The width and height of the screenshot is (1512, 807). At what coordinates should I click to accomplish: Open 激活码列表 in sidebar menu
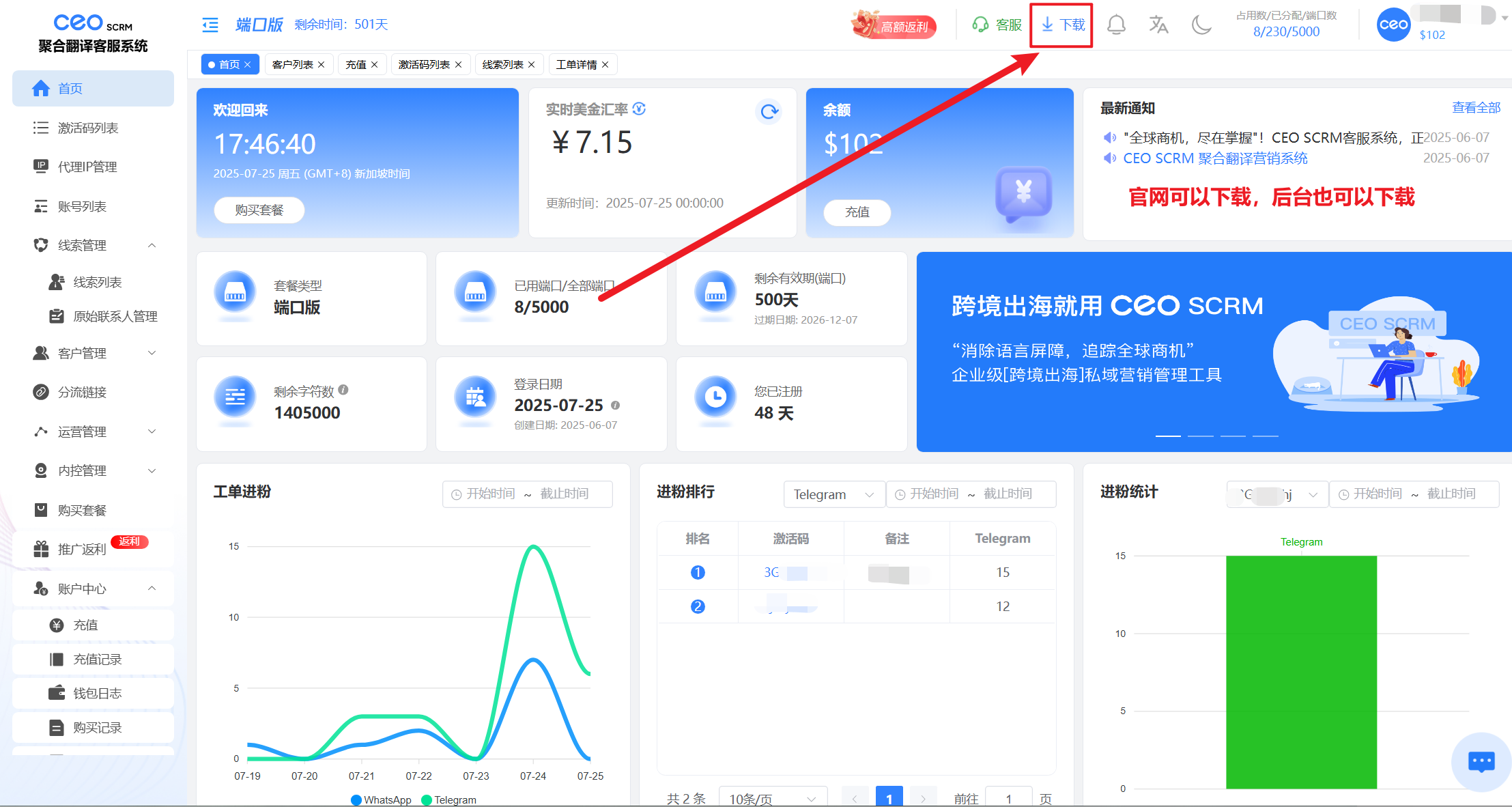[x=88, y=128]
